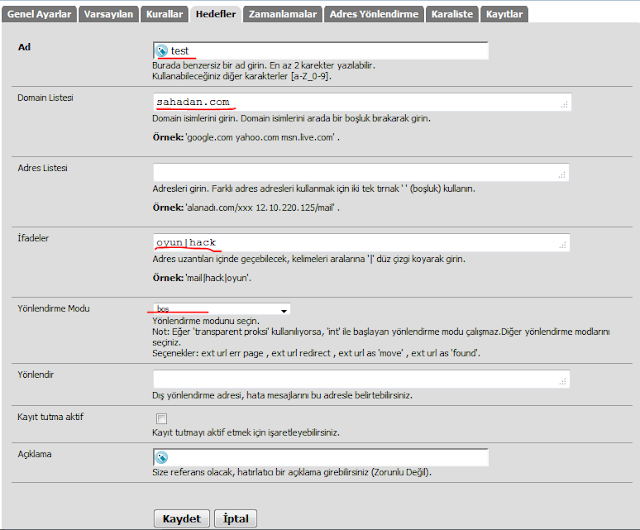Switch to the Karaliste tab
This screenshot has height=530, width=640.
[452, 14]
